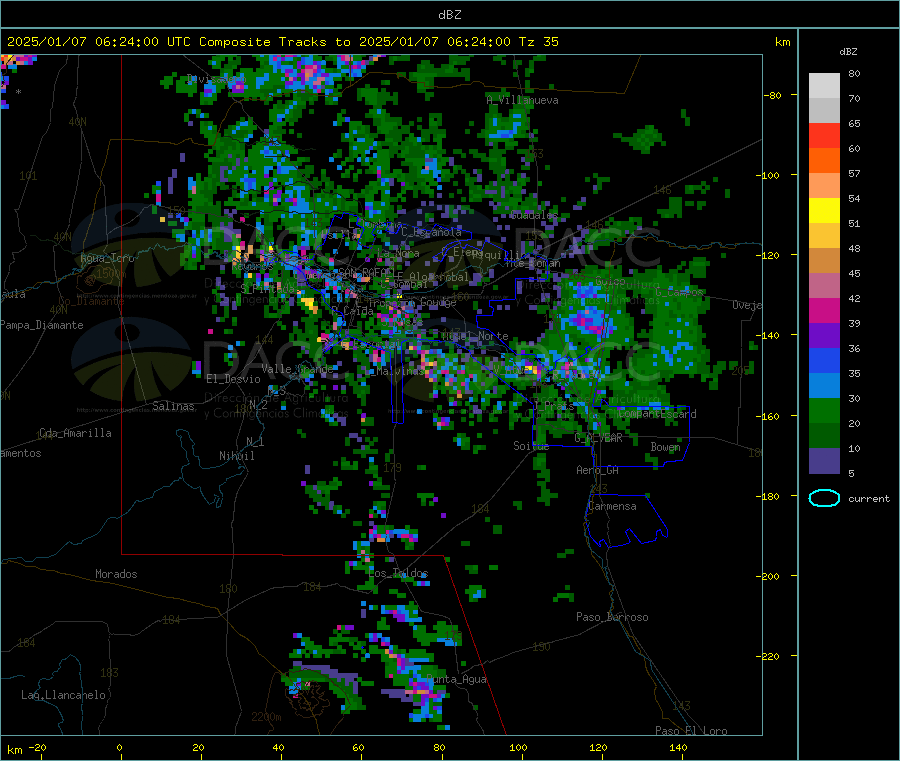Click the -200 km vertical axis tick

click(770, 576)
